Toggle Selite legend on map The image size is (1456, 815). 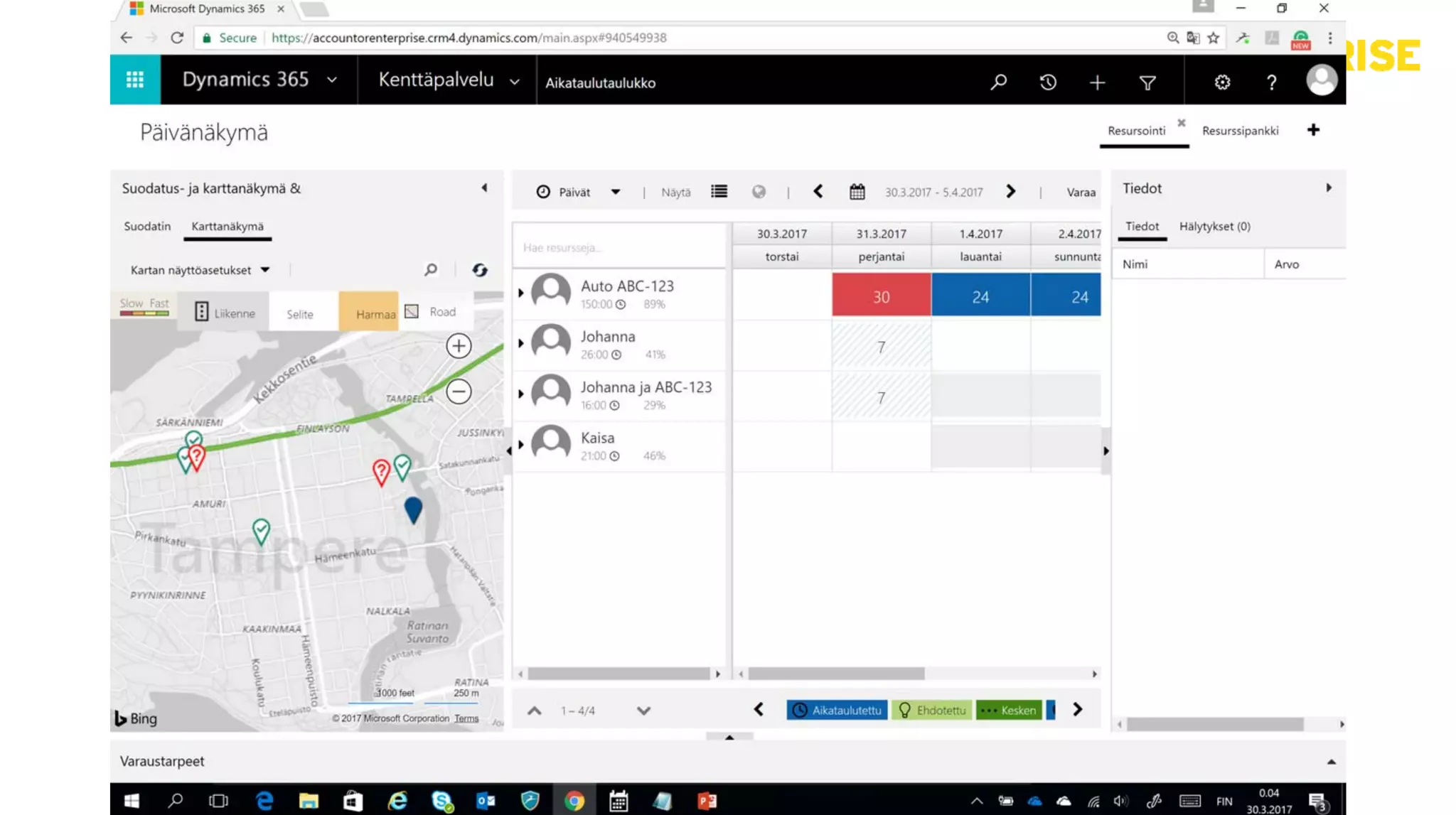click(300, 313)
